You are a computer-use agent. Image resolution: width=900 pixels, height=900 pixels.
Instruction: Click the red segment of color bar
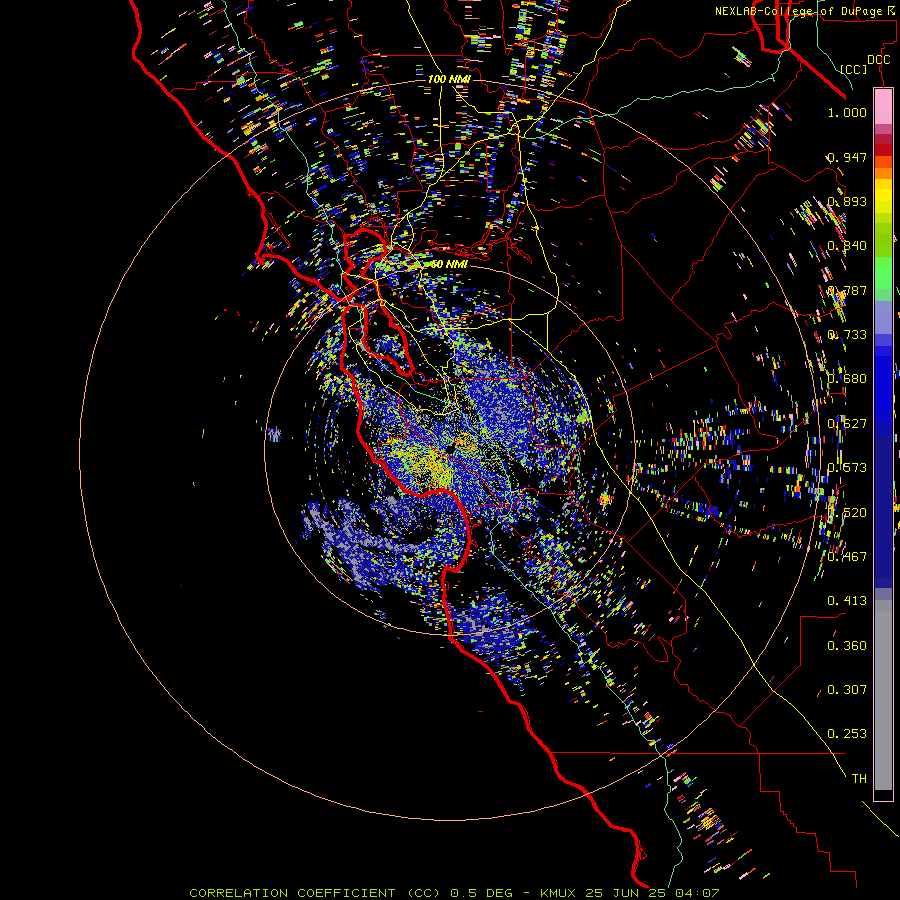[x=883, y=150]
